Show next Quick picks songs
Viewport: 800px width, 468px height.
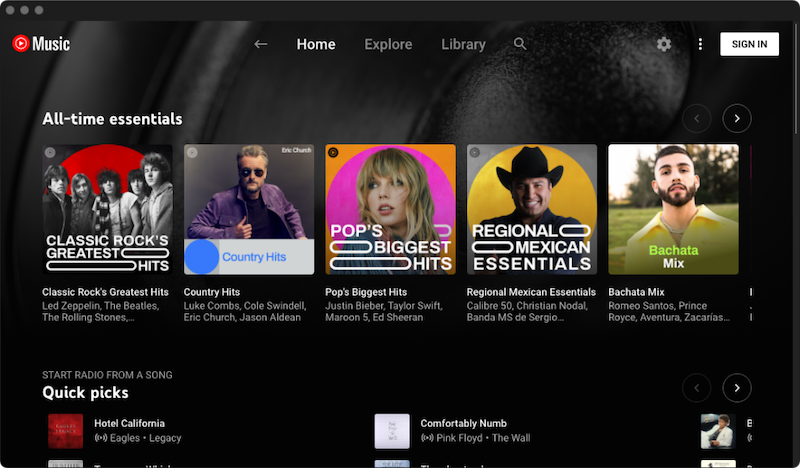pos(737,387)
